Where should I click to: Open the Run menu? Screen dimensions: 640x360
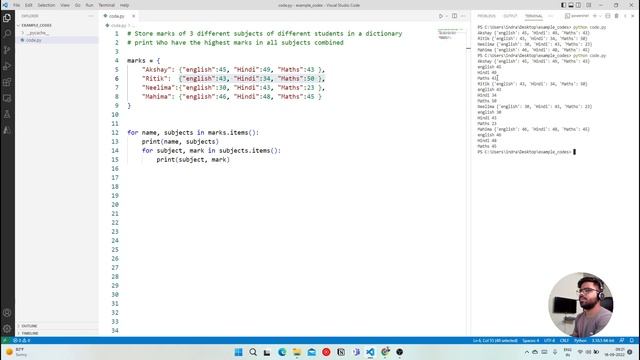89,5
